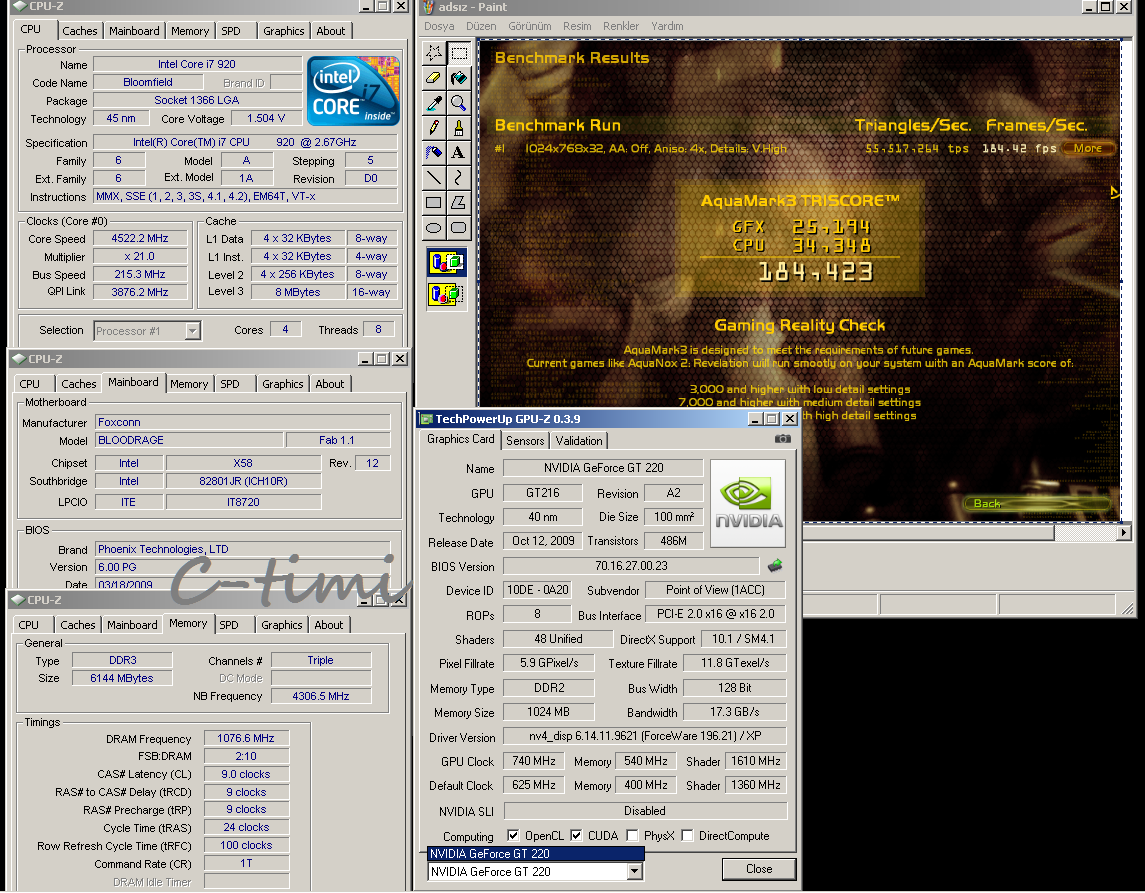
Task: Open the GPU selection dropdown in GPU-Z
Action: [635, 871]
